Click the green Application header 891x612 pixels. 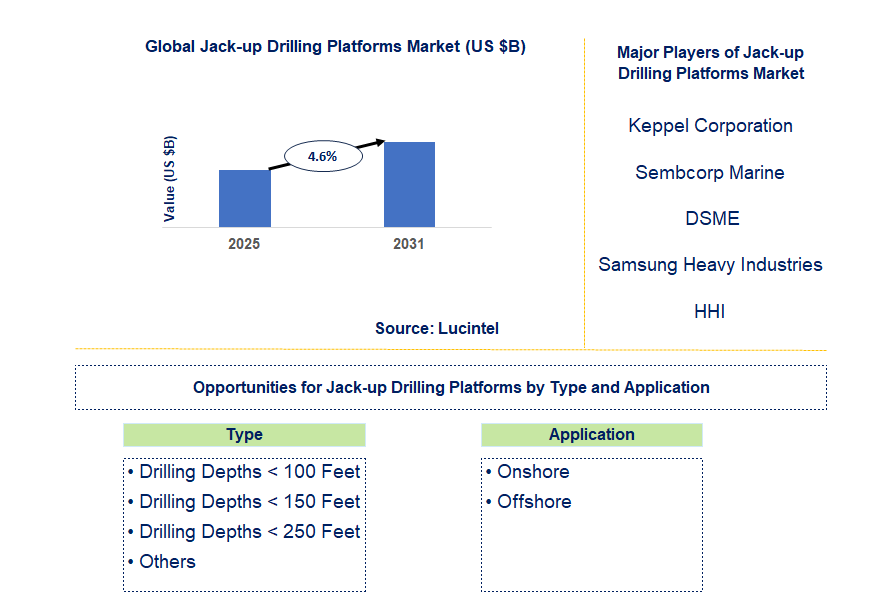(x=591, y=434)
